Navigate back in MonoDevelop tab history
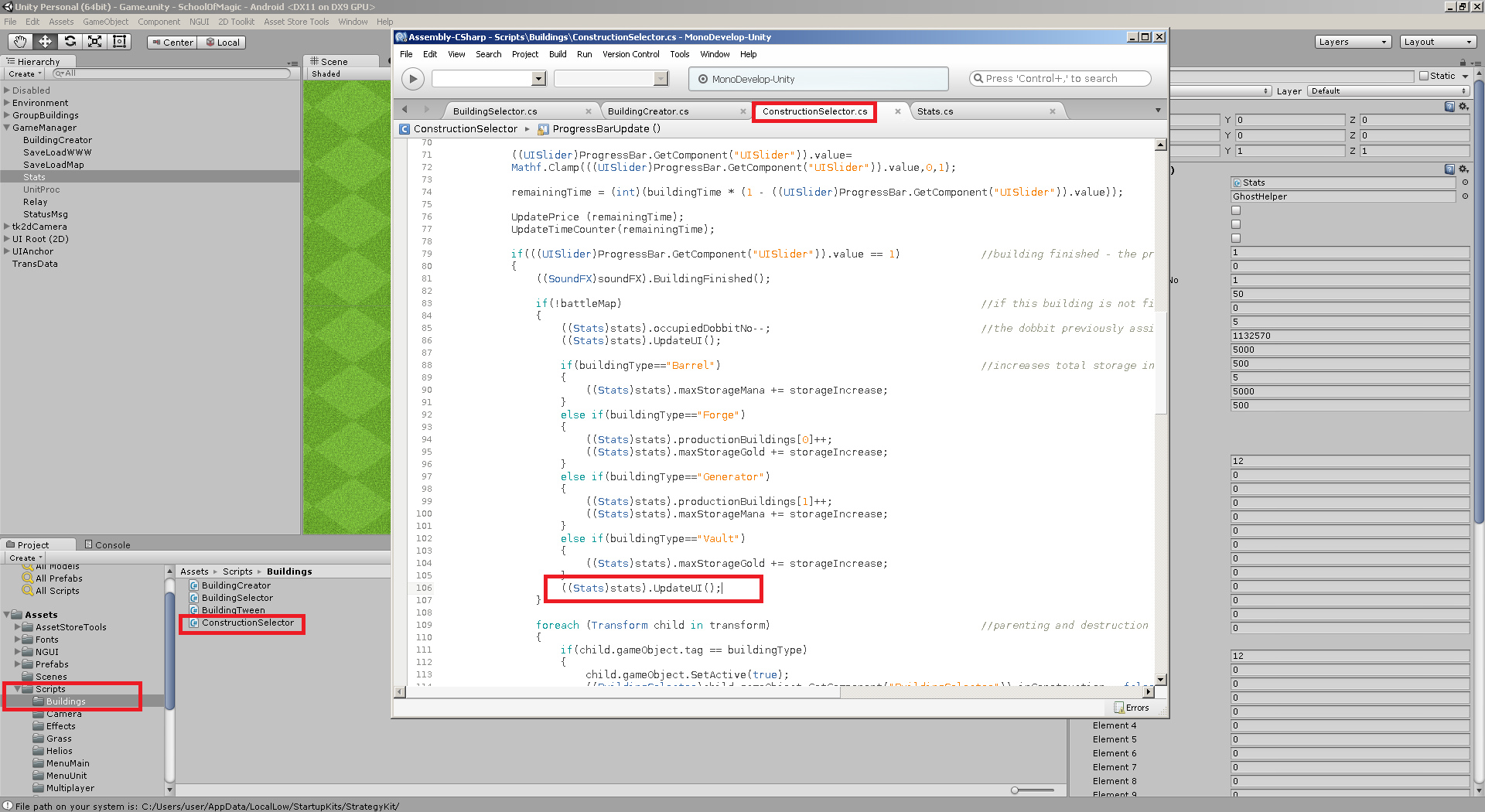The height and width of the screenshot is (812, 1485). 405,110
